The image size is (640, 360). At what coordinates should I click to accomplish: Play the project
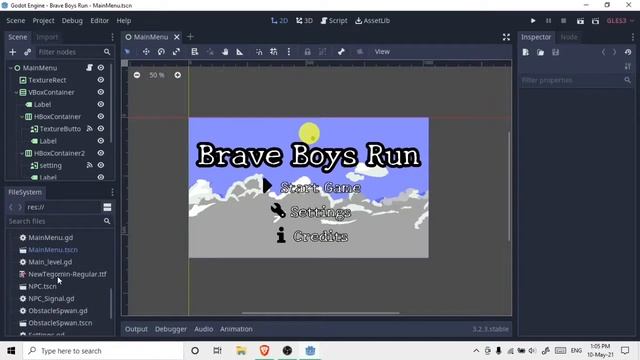(x=533, y=20)
